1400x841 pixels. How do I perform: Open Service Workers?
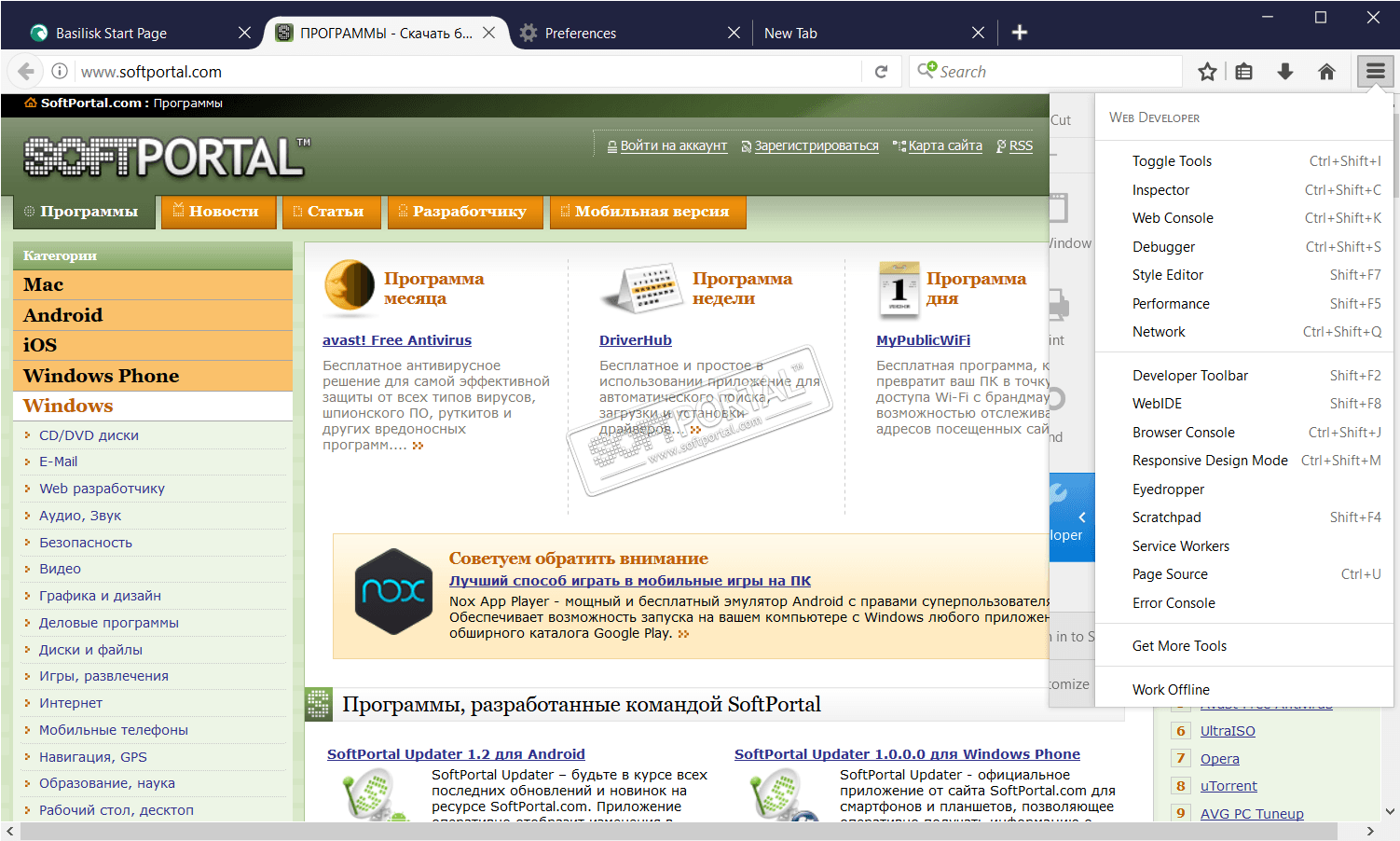1244,546
